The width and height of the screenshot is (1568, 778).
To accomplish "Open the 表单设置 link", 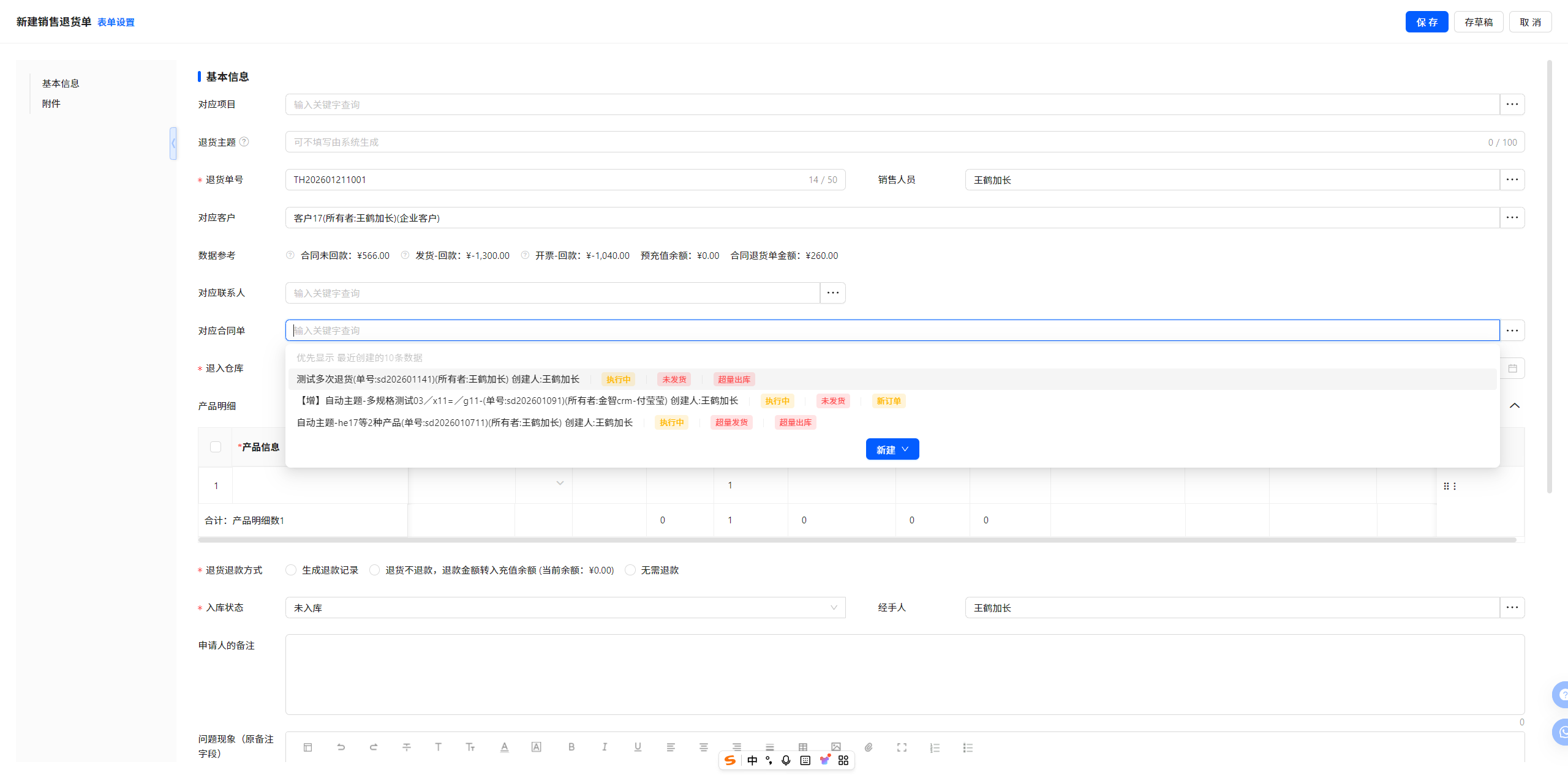I will click(x=116, y=22).
